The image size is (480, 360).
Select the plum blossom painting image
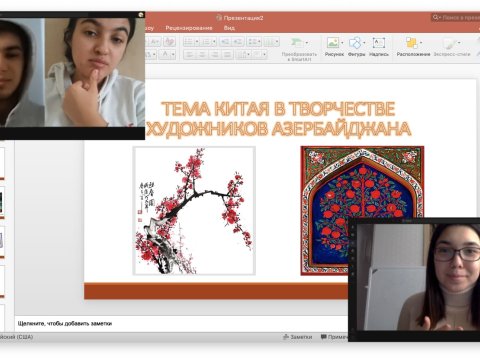pyautogui.click(x=194, y=211)
